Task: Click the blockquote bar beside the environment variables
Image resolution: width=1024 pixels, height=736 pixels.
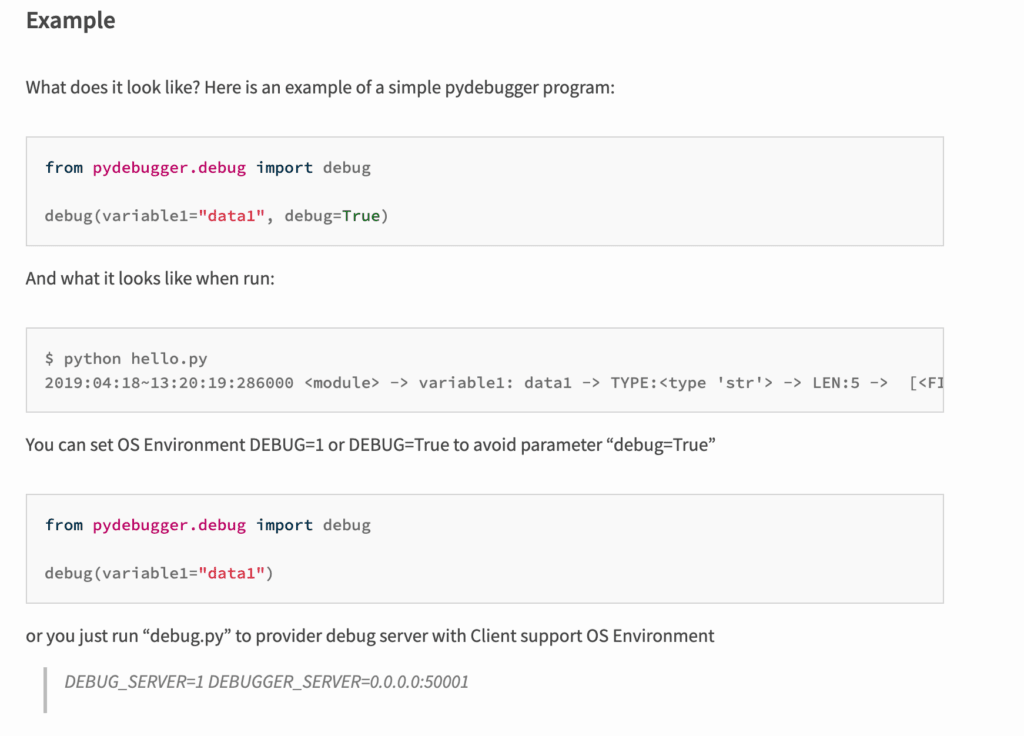Action: click(x=44, y=683)
